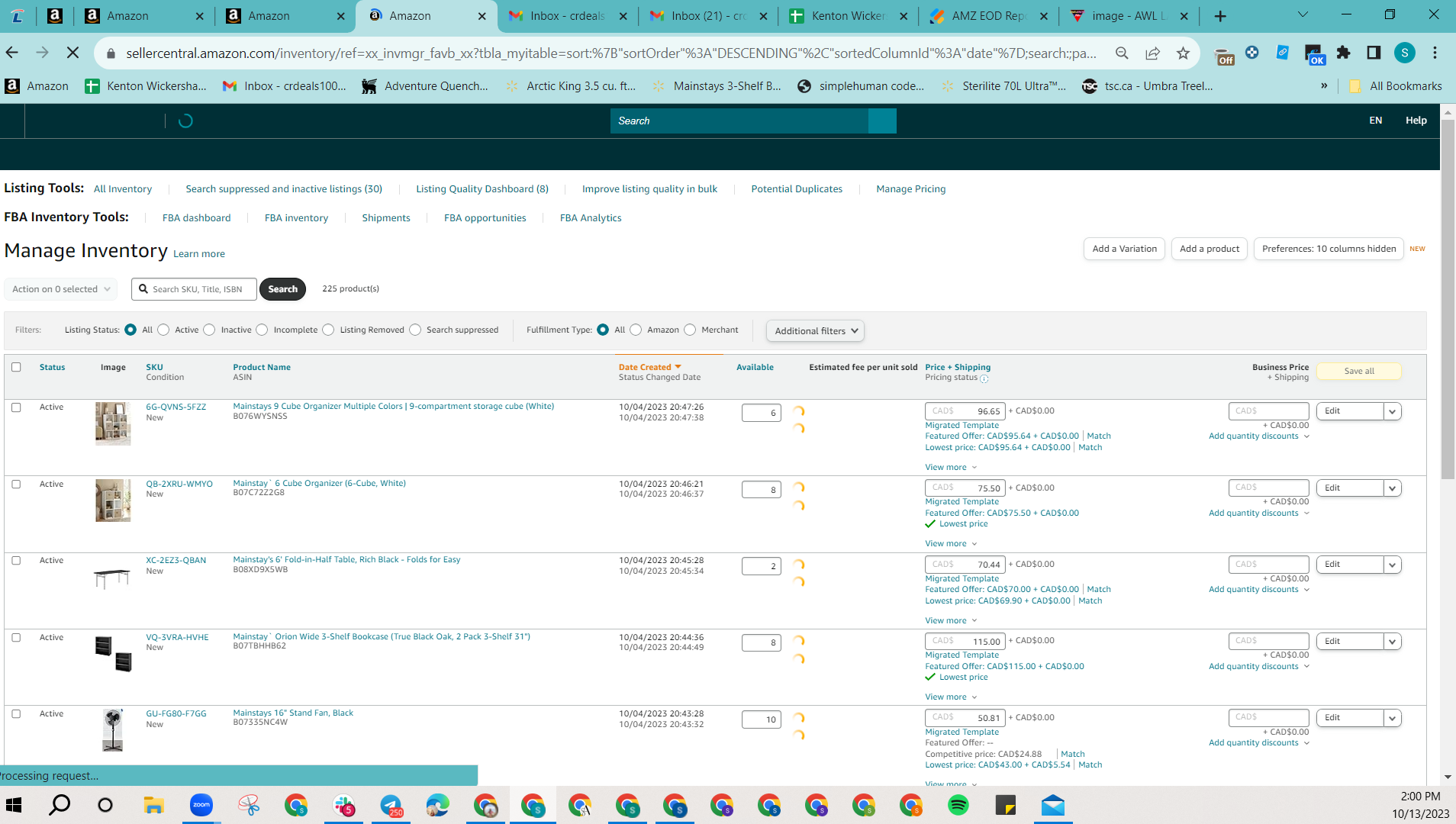Open File Explorer from the taskbar
Image resolution: width=1456 pixels, height=824 pixels.
[153, 805]
